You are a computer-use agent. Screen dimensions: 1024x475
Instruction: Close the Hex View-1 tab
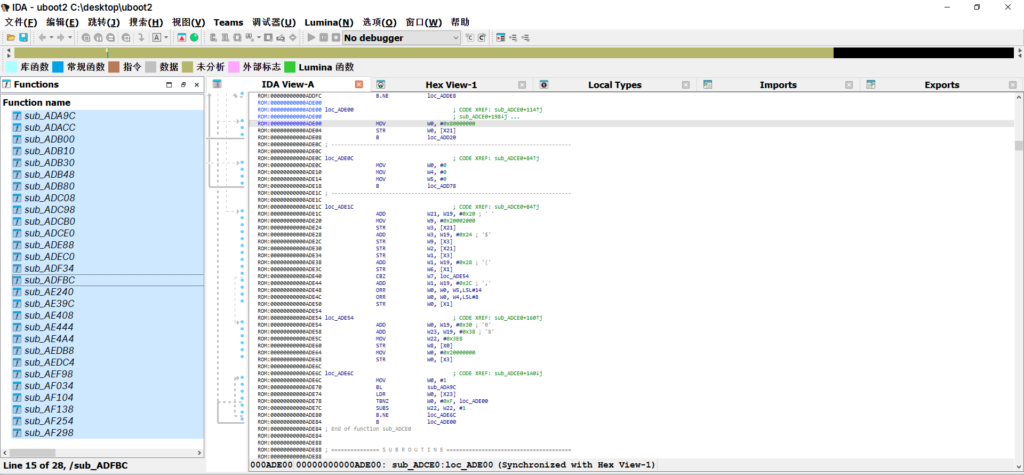tap(522, 85)
